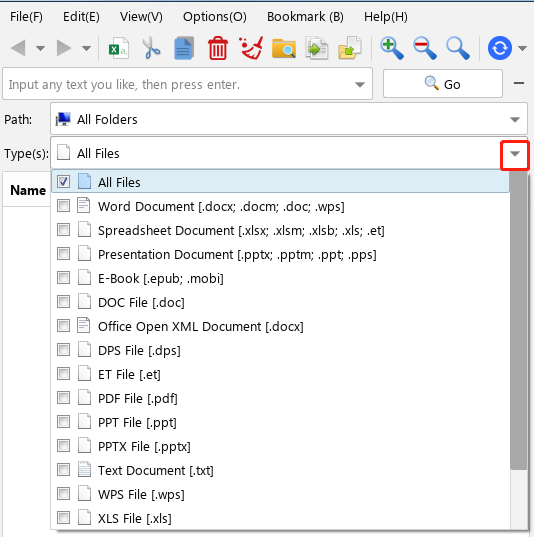Collapse the Type(s) dropdown arrow

[515, 154]
